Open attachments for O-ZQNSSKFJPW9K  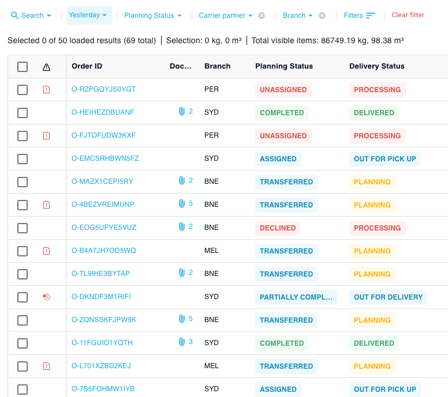(x=186, y=319)
